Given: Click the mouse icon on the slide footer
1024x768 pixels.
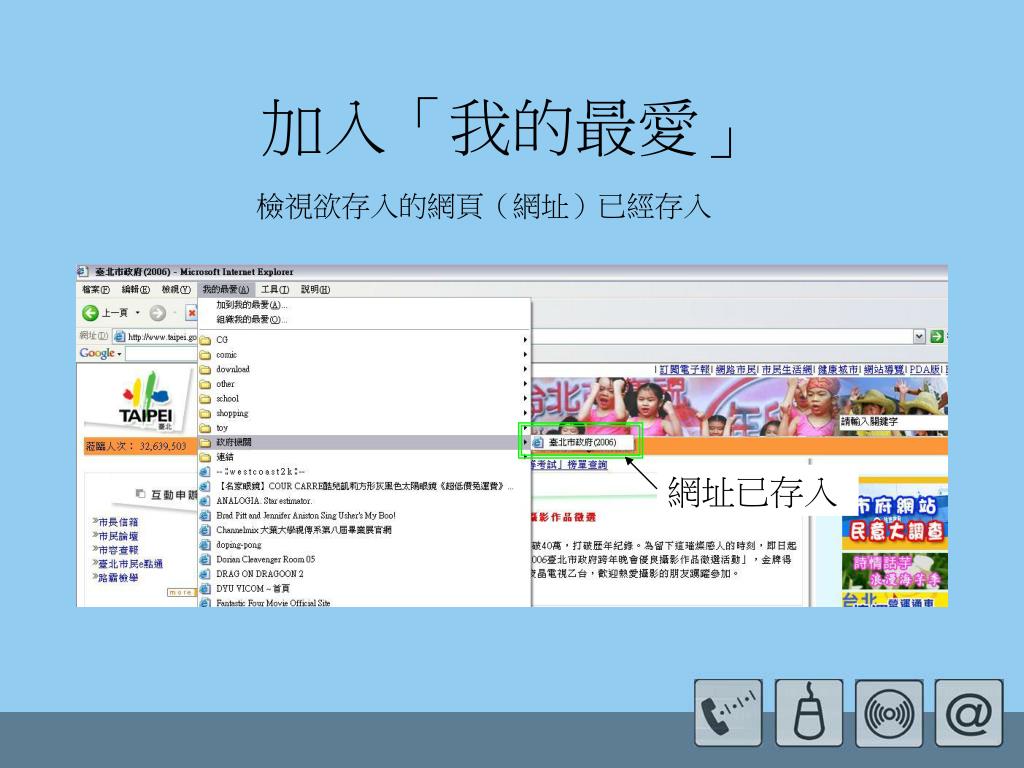Looking at the screenshot, I should click(808, 712).
